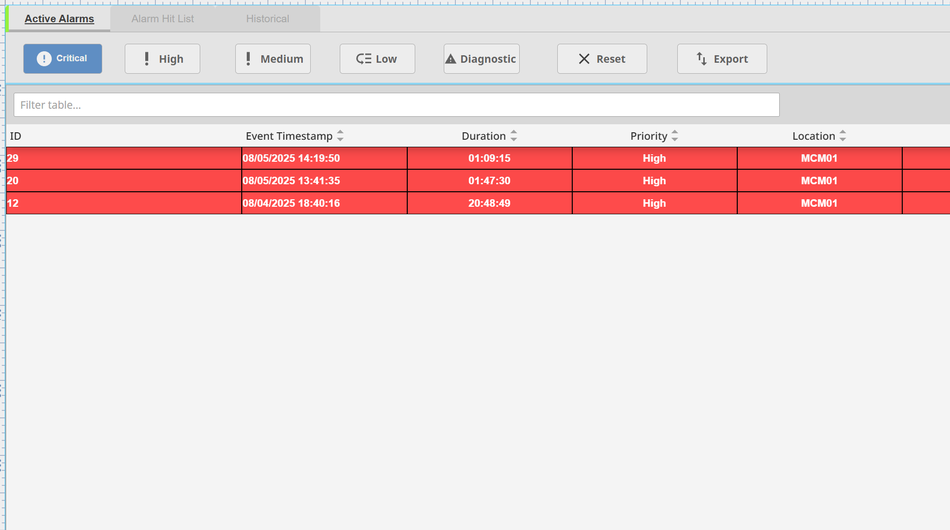This screenshot has width=950, height=530.
Task: Click the Export arrows icon
Action: click(702, 59)
